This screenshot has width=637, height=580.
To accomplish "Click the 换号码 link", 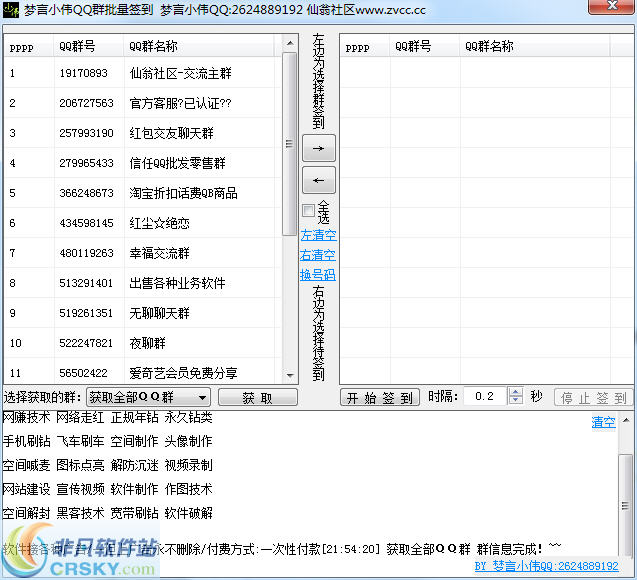I will click(x=318, y=275).
